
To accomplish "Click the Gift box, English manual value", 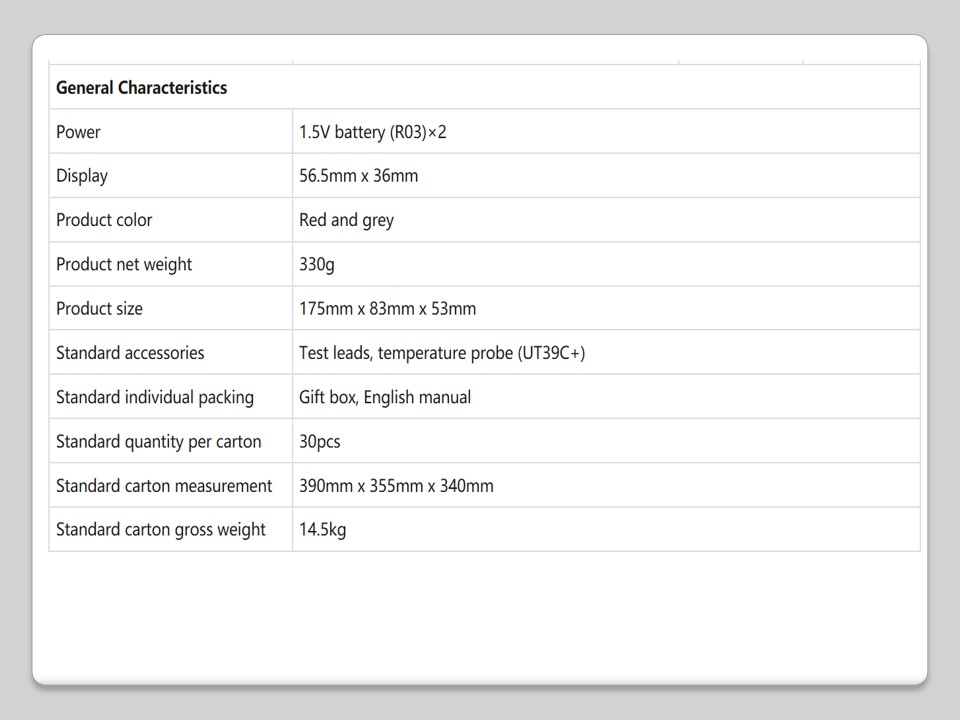I will click(x=385, y=397).
